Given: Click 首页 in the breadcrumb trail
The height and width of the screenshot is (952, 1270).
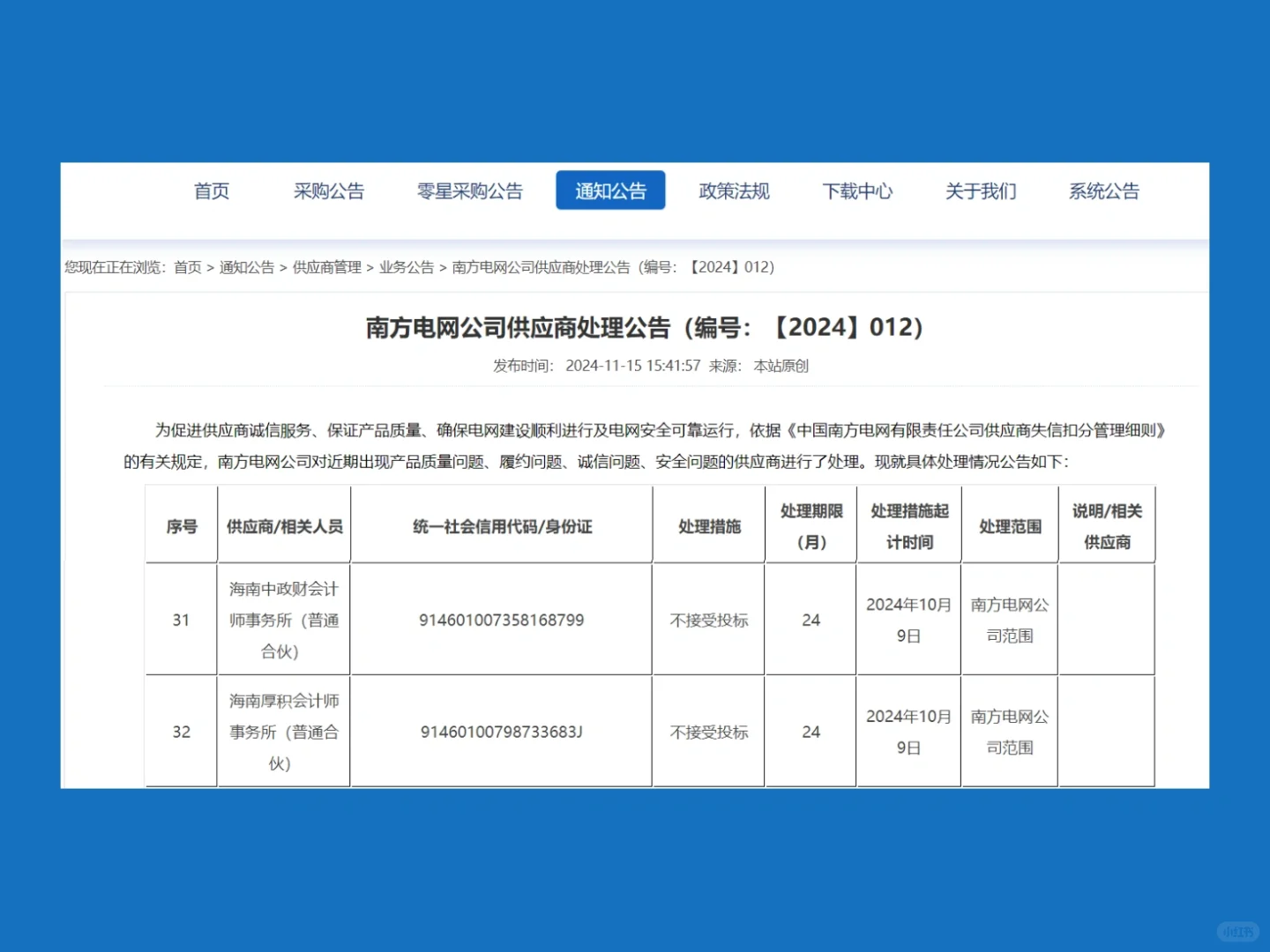Looking at the screenshot, I should pos(188,267).
